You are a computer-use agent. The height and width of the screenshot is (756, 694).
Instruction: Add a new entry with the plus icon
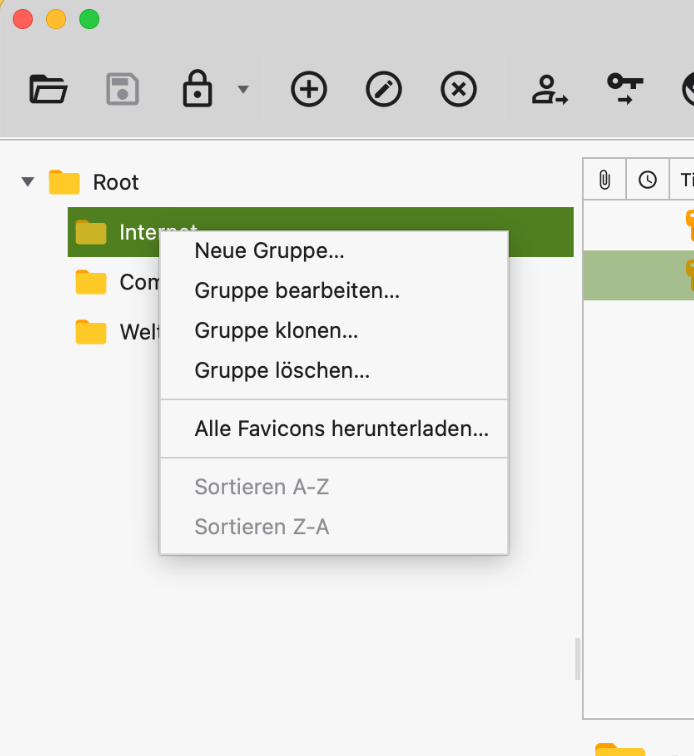tap(309, 90)
